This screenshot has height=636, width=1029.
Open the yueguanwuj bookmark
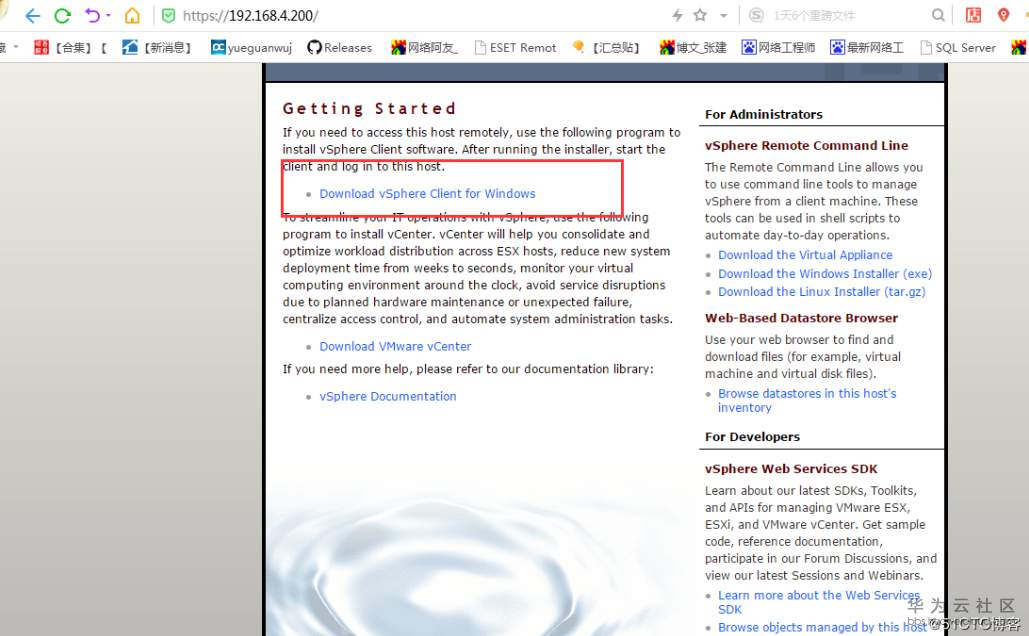tap(251, 47)
